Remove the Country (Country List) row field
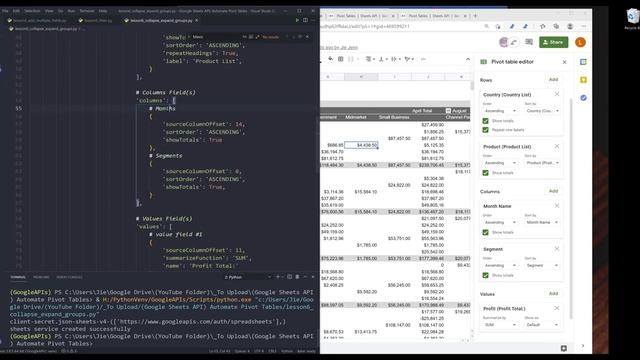Viewport: 640px width, 360px height. (x=557, y=94)
